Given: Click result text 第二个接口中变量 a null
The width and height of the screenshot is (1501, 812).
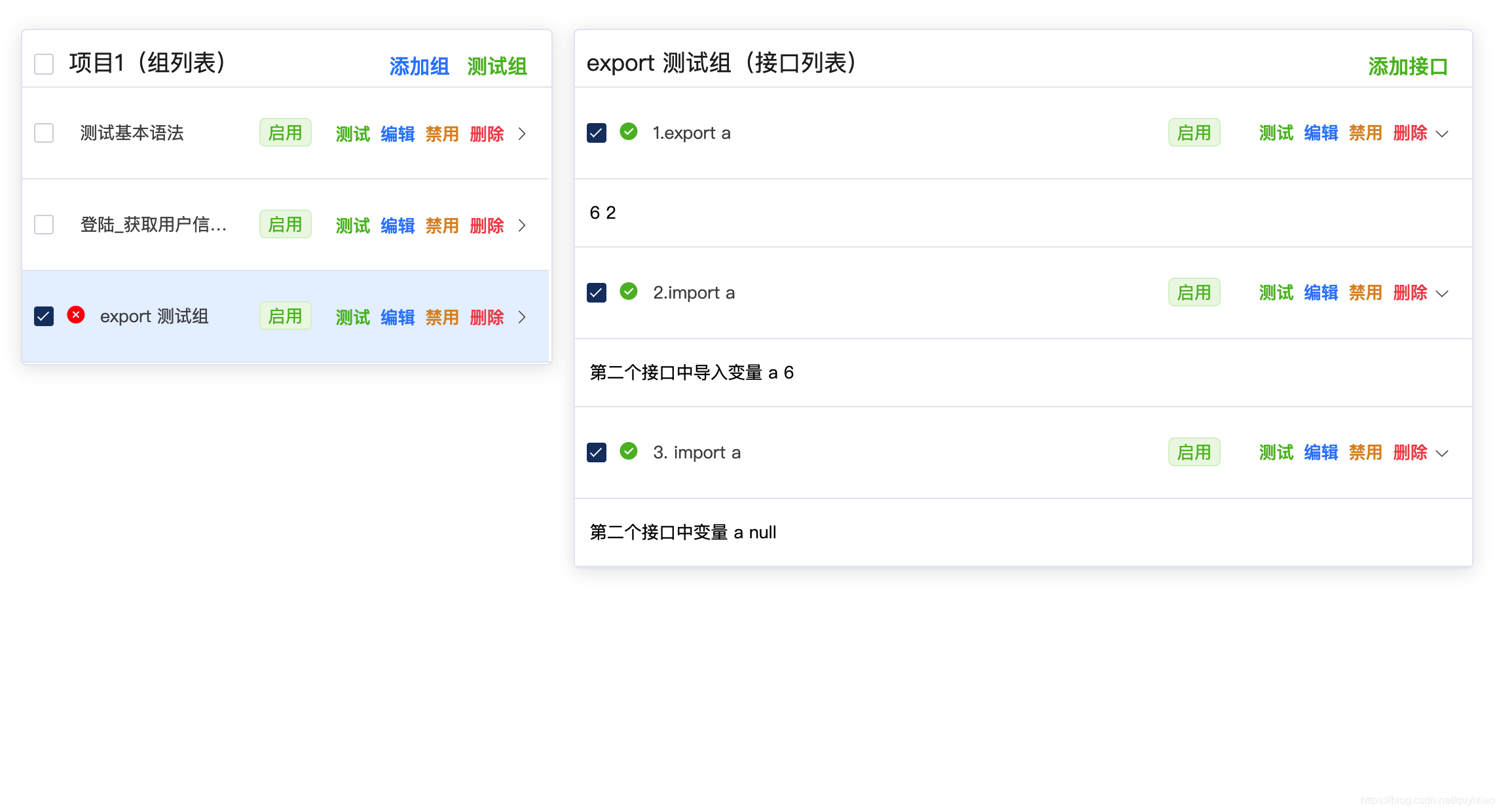Looking at the screenshot, I should [683, 532].
